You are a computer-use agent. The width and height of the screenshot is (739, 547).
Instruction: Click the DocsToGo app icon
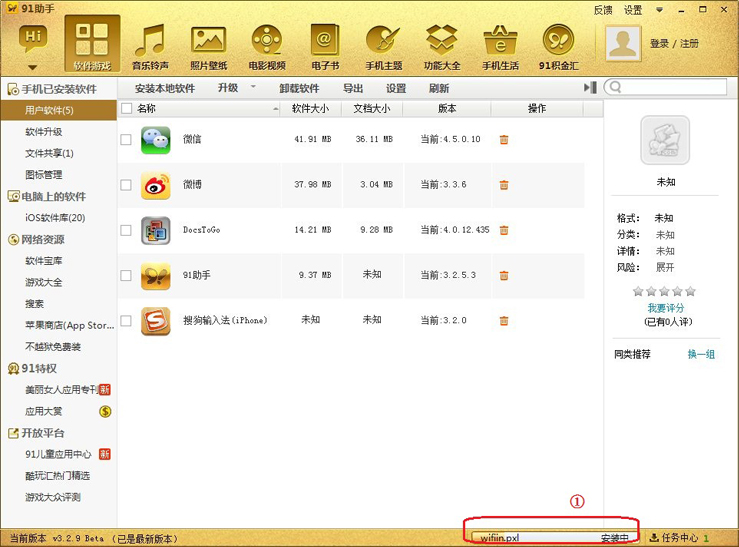click(x=156, y=230)
